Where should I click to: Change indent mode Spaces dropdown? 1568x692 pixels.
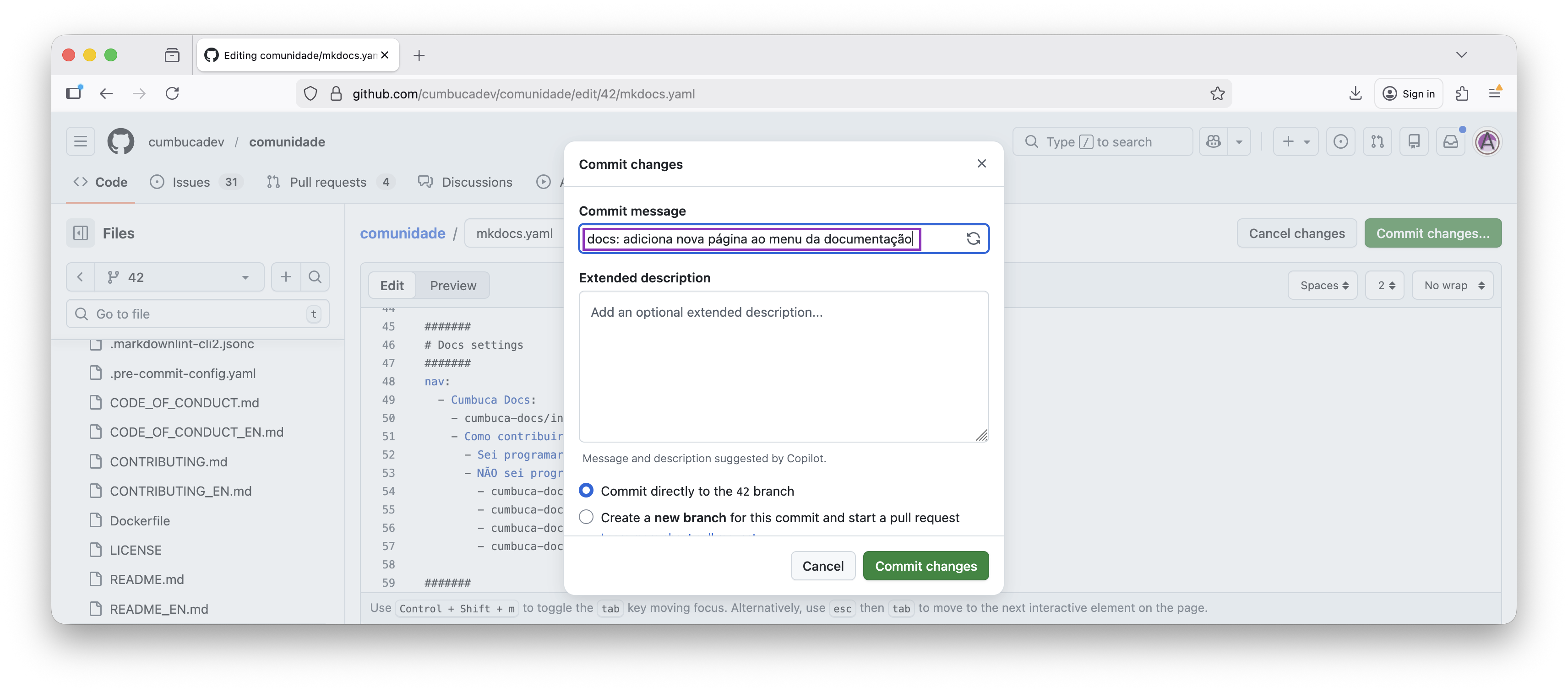1323,285
